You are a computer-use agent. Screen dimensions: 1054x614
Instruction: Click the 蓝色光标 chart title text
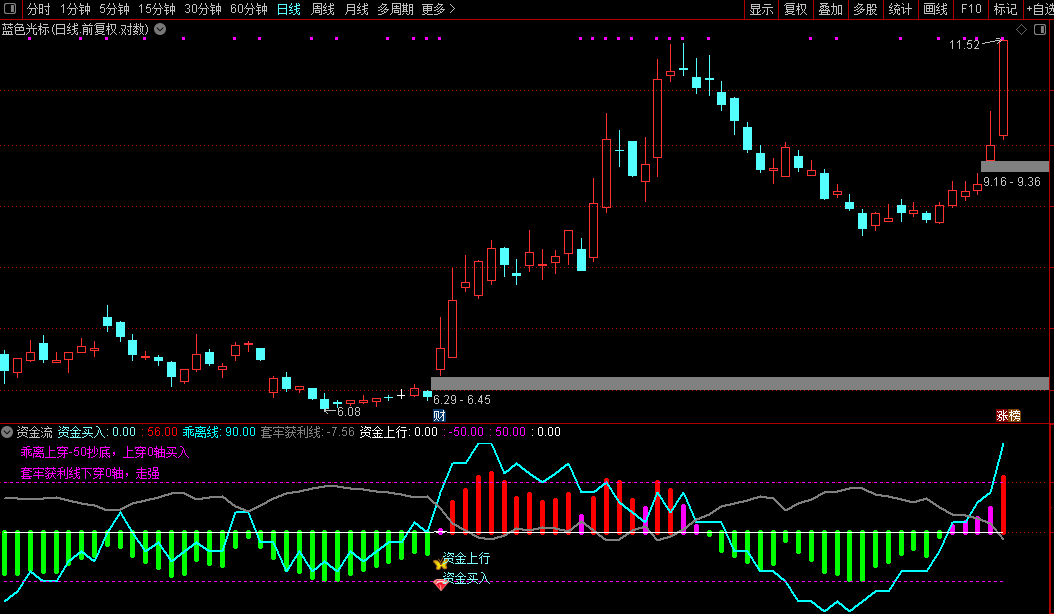click(75, 29)
